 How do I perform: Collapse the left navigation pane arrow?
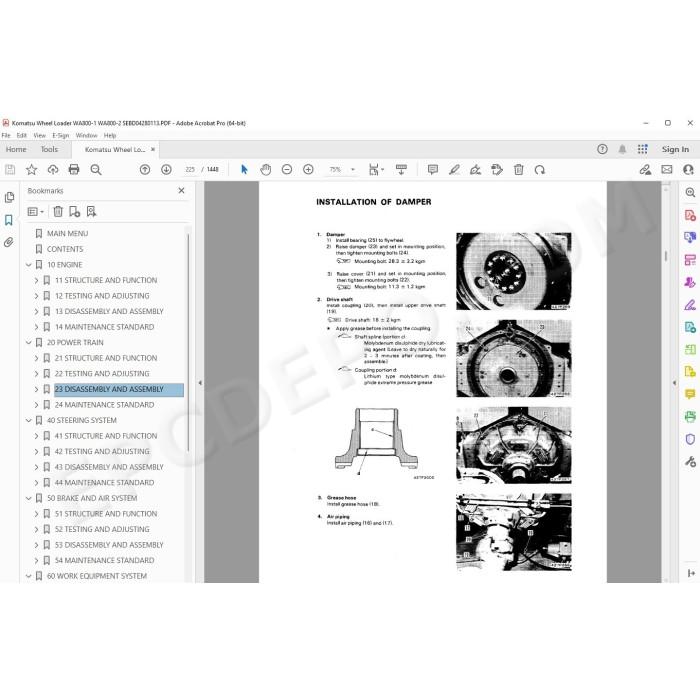pyautogui.click(x=200, y=383)
